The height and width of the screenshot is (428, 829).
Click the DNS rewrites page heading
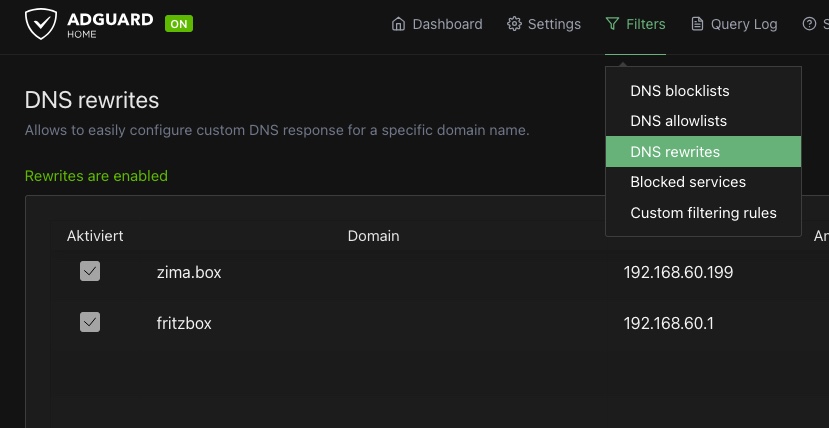(92, 100)
